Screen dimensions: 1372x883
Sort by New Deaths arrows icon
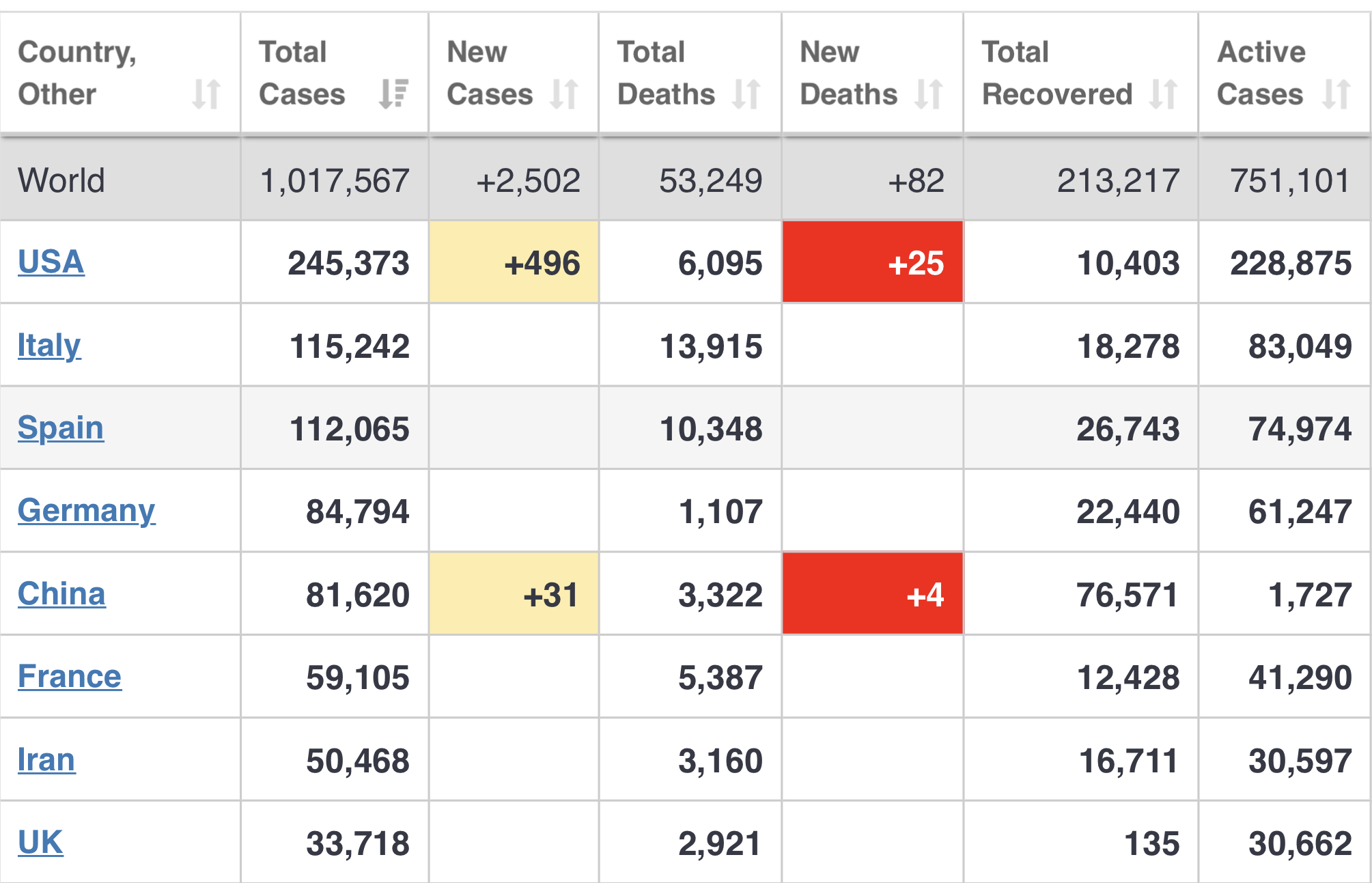tap(929, 94)
